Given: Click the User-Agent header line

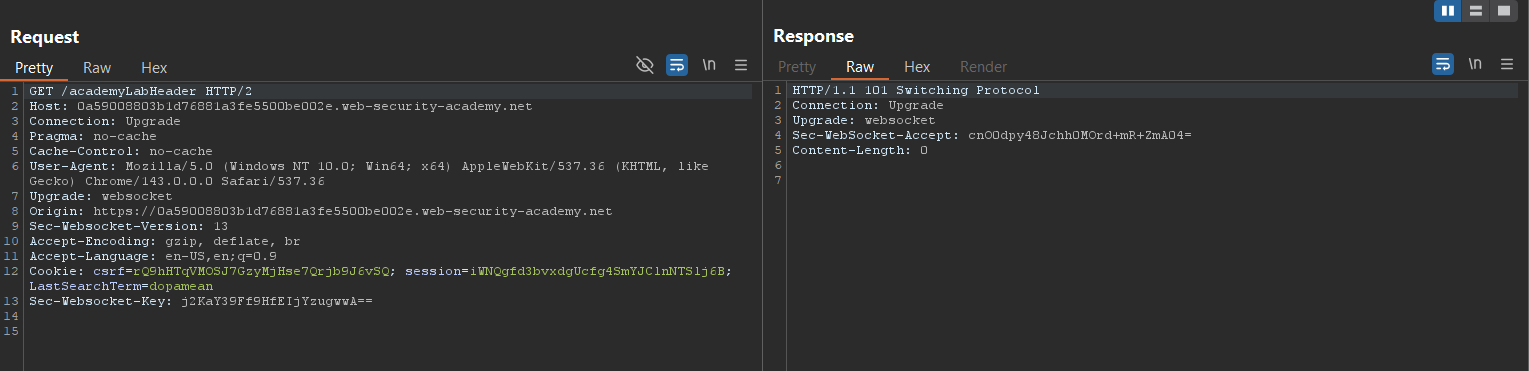Looking at the screenshot, I should click(369, 173).
